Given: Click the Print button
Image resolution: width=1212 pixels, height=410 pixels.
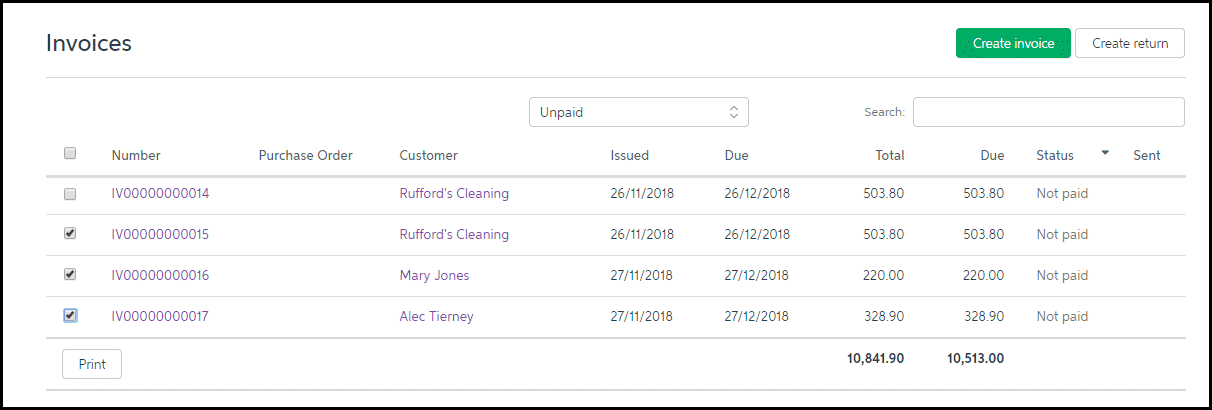Looking at the screenshot, I should [x=92, y=364].
